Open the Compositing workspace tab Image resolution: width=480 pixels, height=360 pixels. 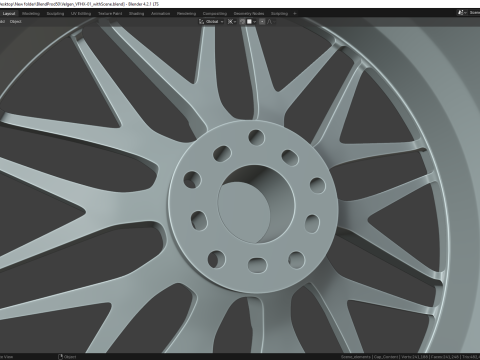coord(215,14)
